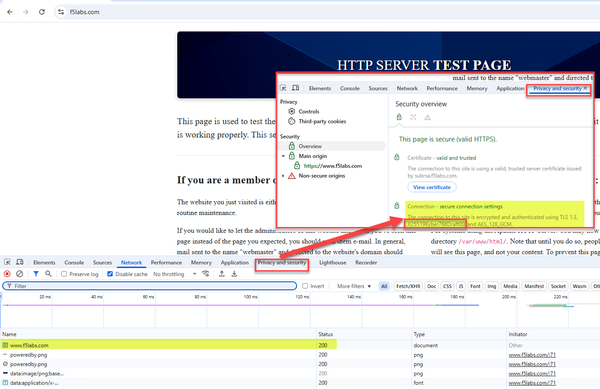This screenshot has width=600, height=389.
Task: Switch to the Lighthouse tab
Action: pos(333,262)
